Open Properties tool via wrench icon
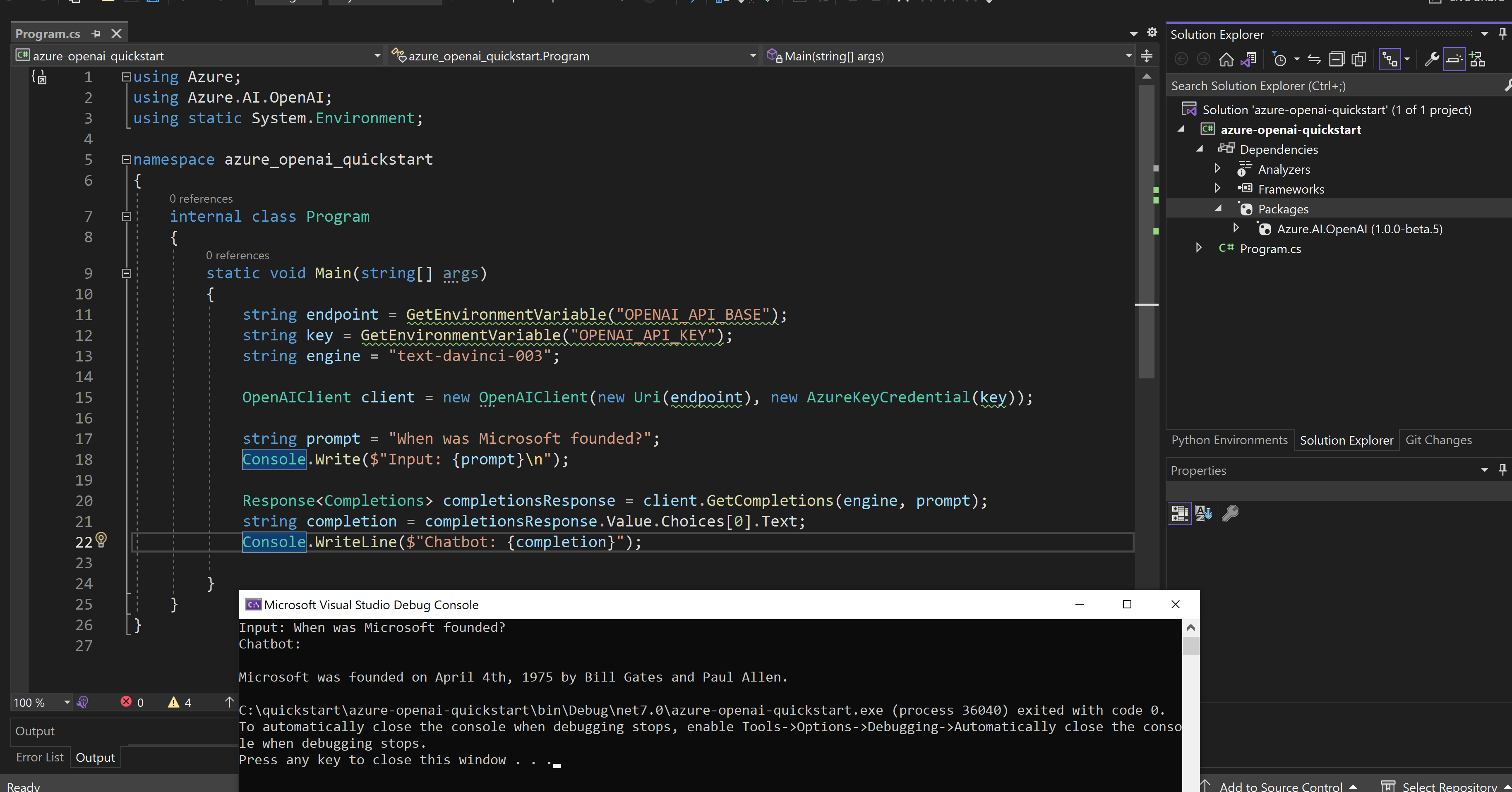This screenshot has height=792, width=1512. click(1432, 59)
